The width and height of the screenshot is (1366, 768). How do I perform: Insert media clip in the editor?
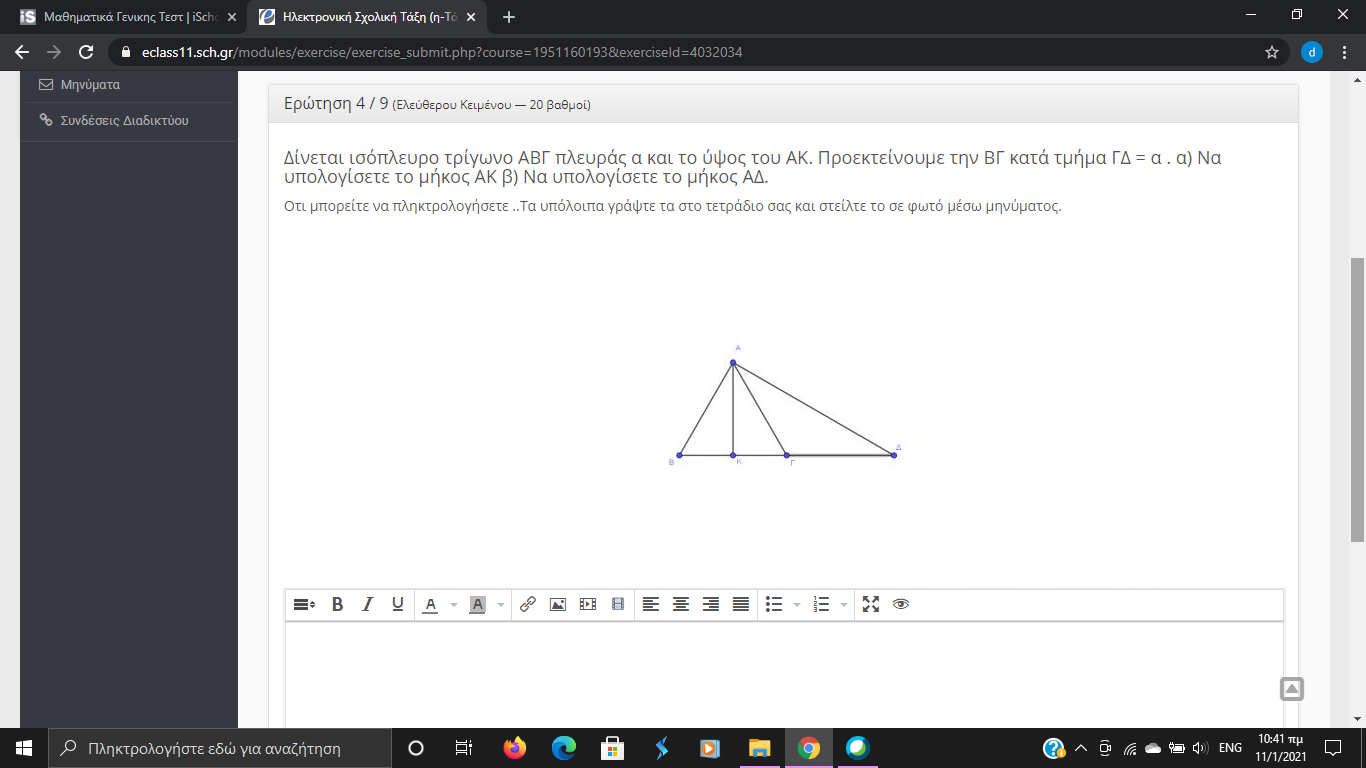[588, 604]
